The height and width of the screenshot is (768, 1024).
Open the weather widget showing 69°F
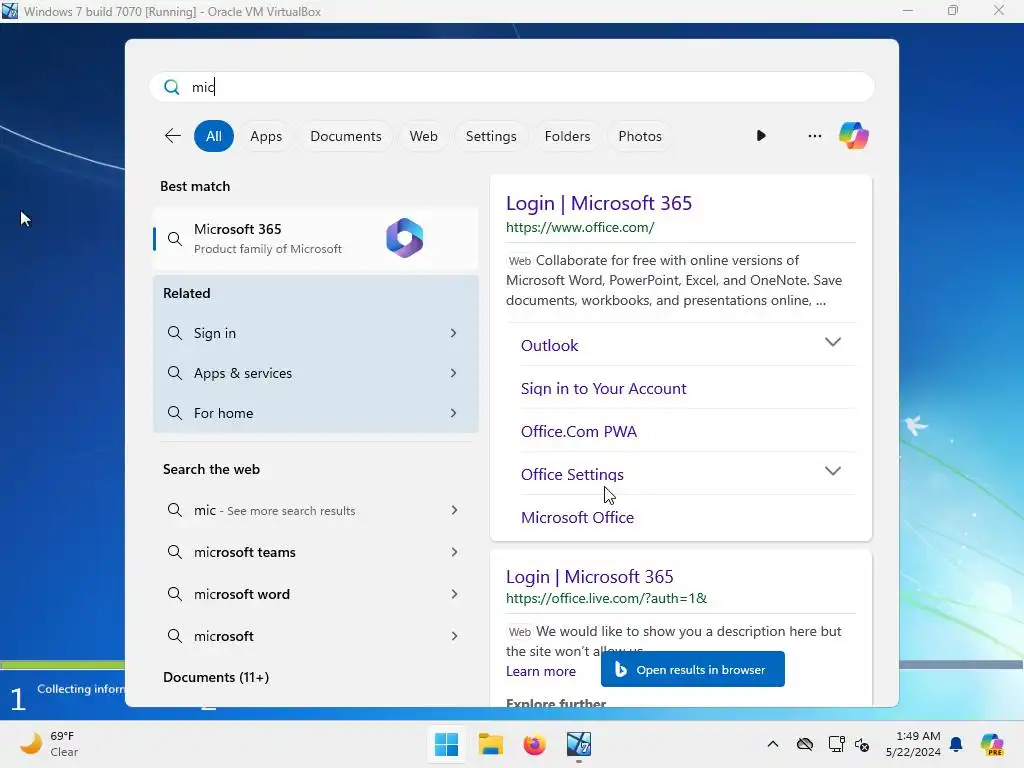pyautogui.click(x=49, y=744)
